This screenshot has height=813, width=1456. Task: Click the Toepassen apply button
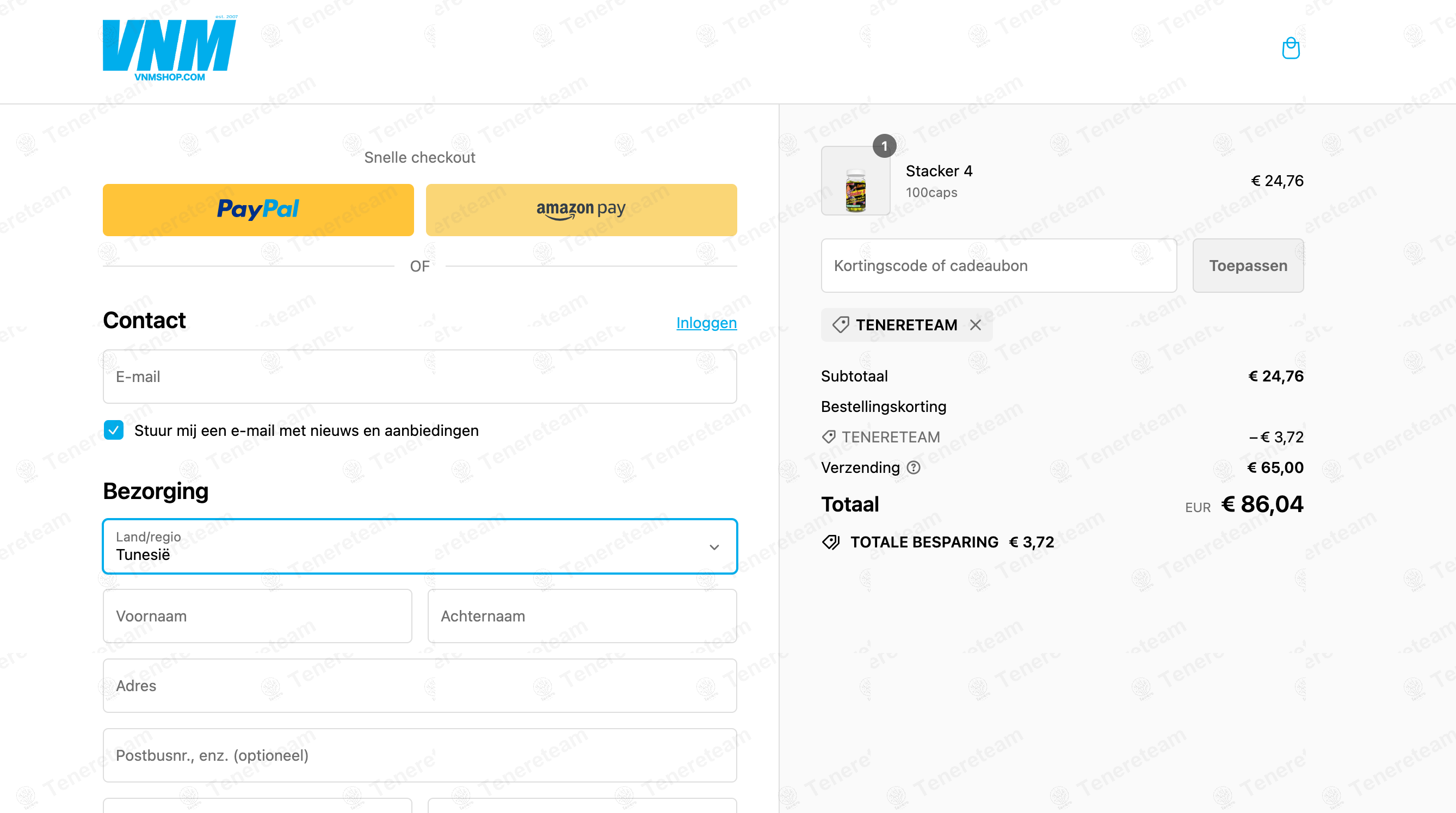(x=1248, y=265)
